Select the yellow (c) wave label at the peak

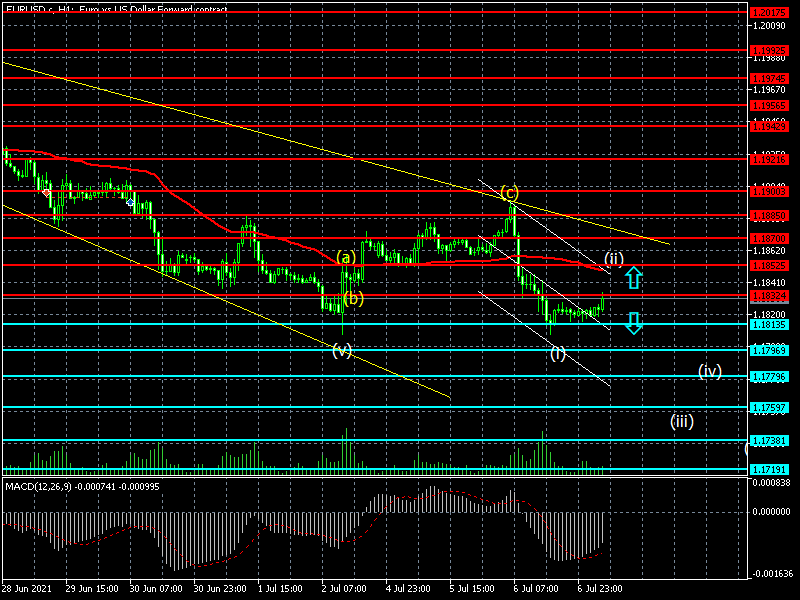(x=509, y=192)
